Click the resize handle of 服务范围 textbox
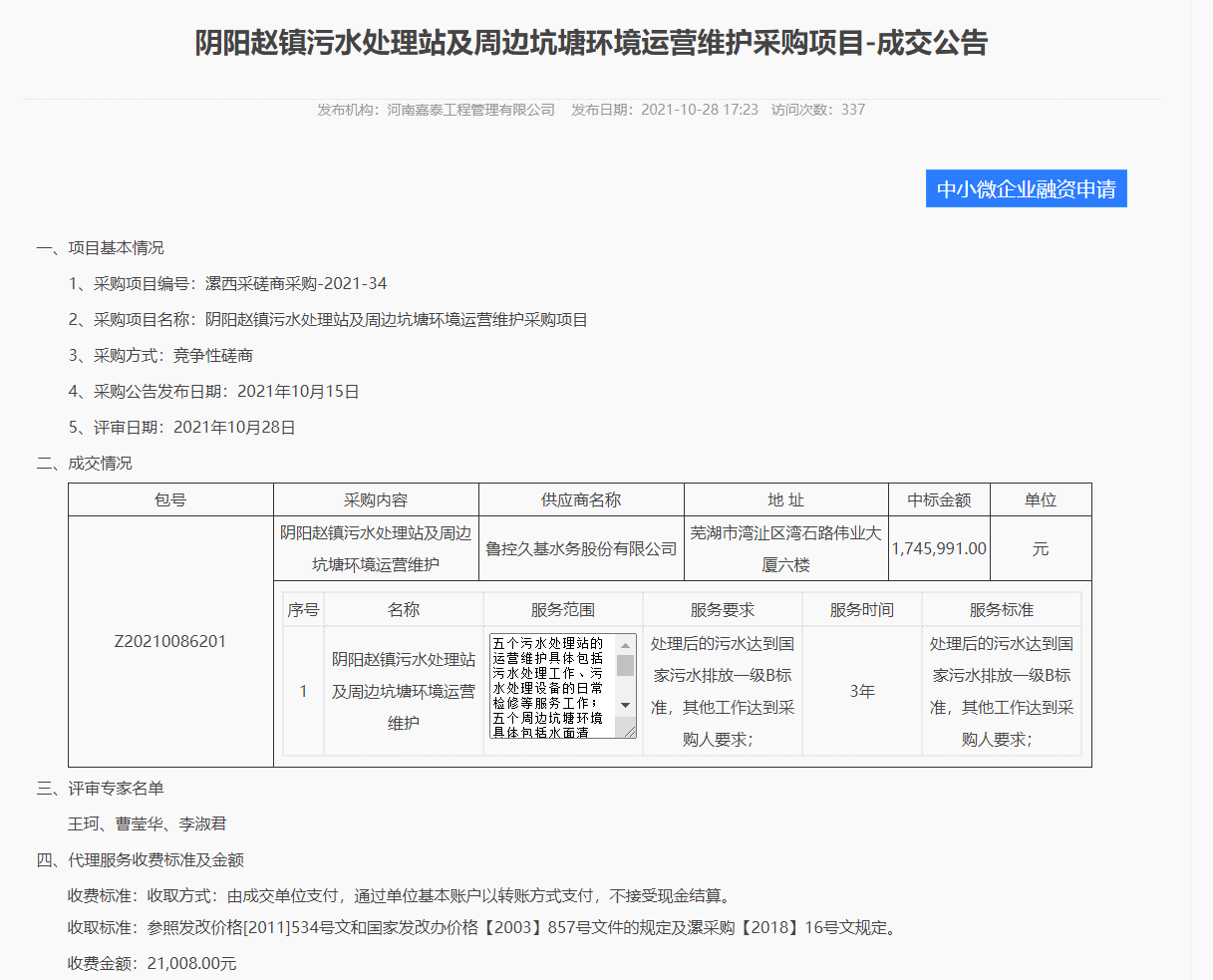Viewport: 1213px width, 980px height. [x=629, y=732]
